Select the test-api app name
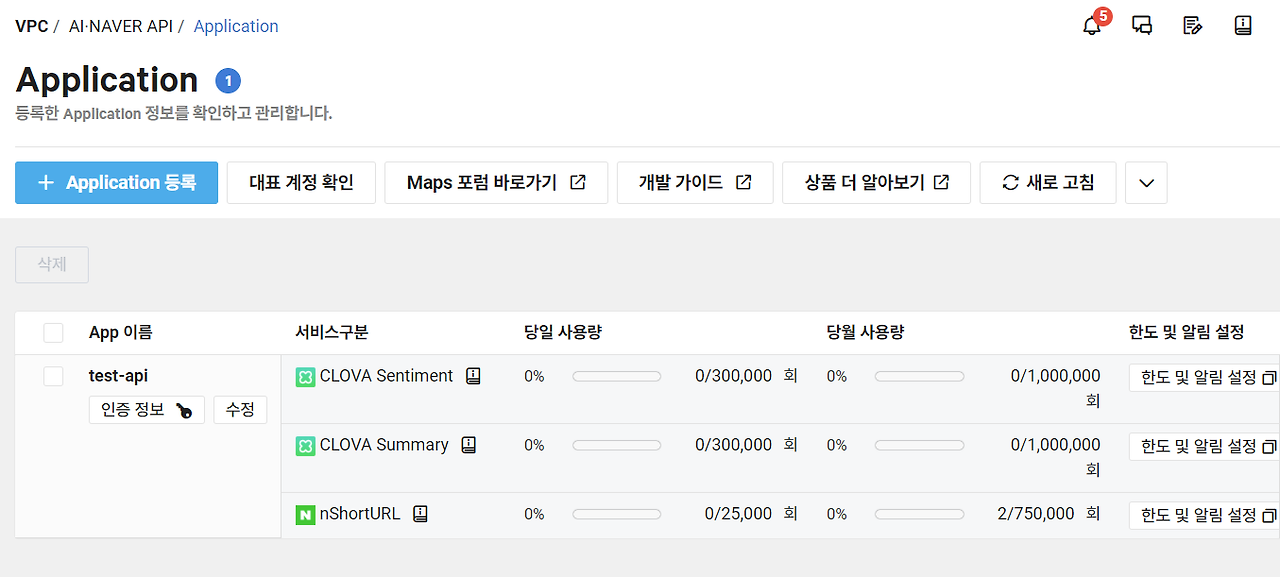The width and height of the screenshot is (1280, 577). pyautogui.click(x=119, y=376)
